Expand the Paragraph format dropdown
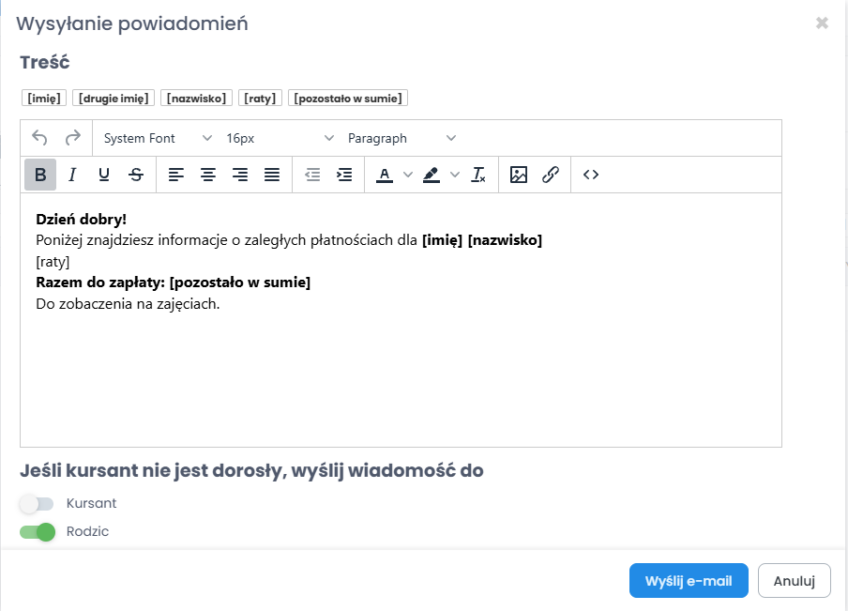 [400, 138]
